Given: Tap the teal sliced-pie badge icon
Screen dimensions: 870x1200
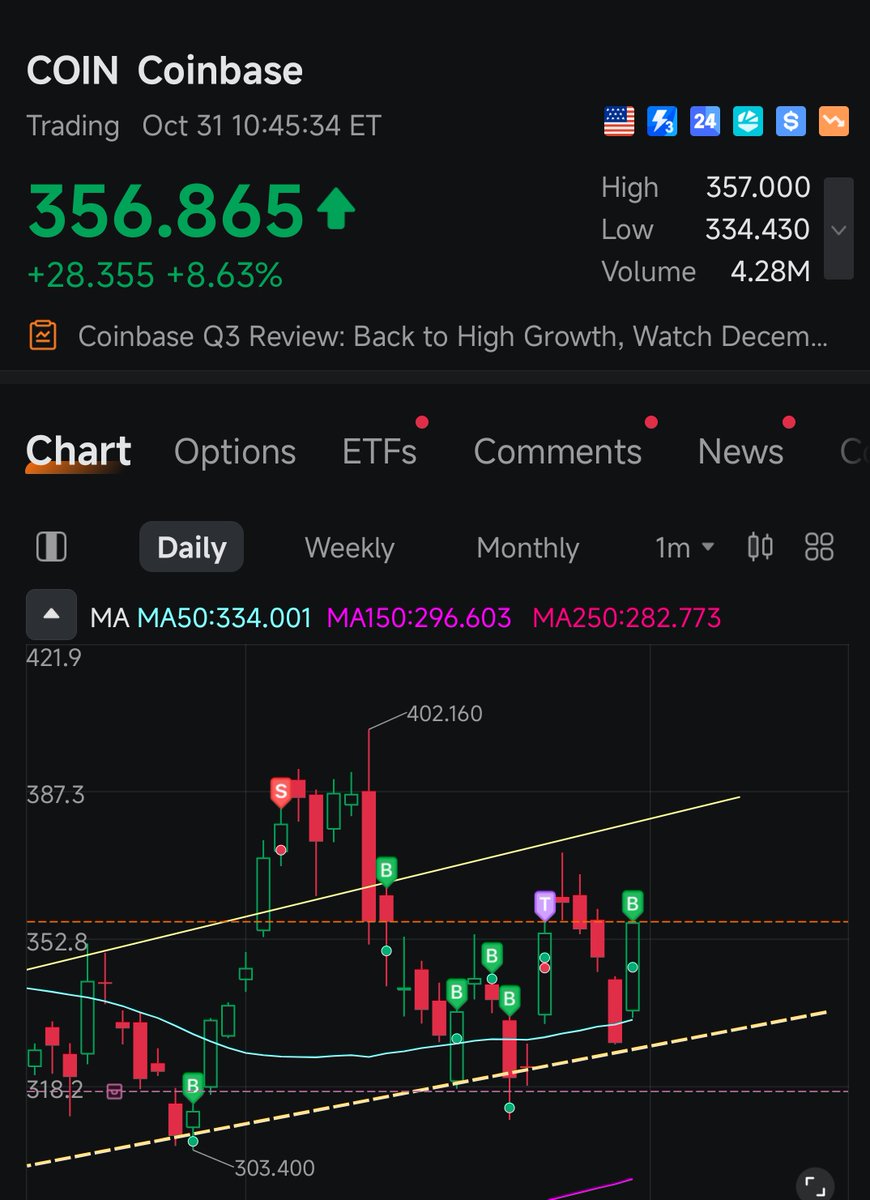Looking at the screenshot, I should 748,122.
